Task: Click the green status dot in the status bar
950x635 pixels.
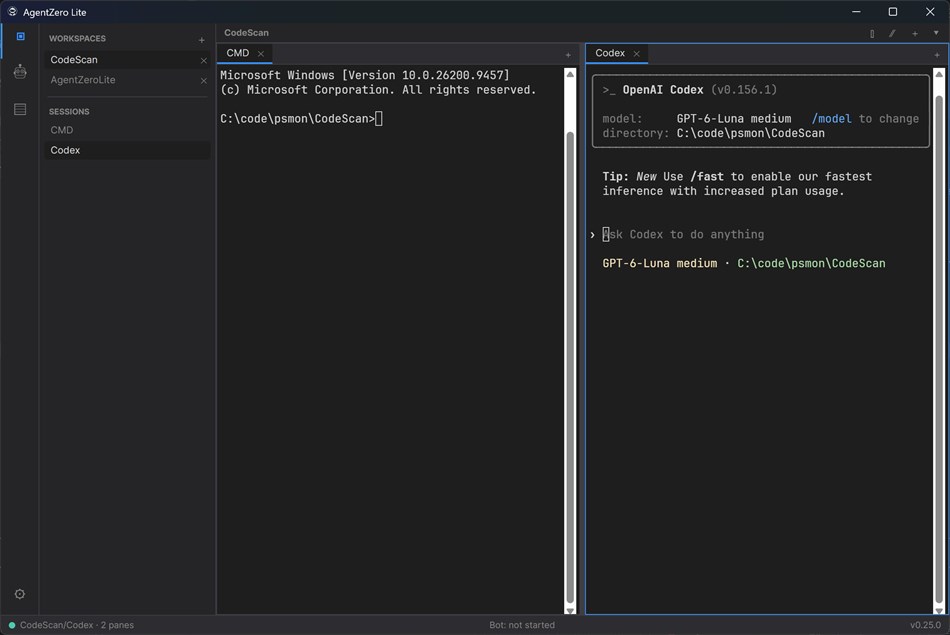Action: 12,625
